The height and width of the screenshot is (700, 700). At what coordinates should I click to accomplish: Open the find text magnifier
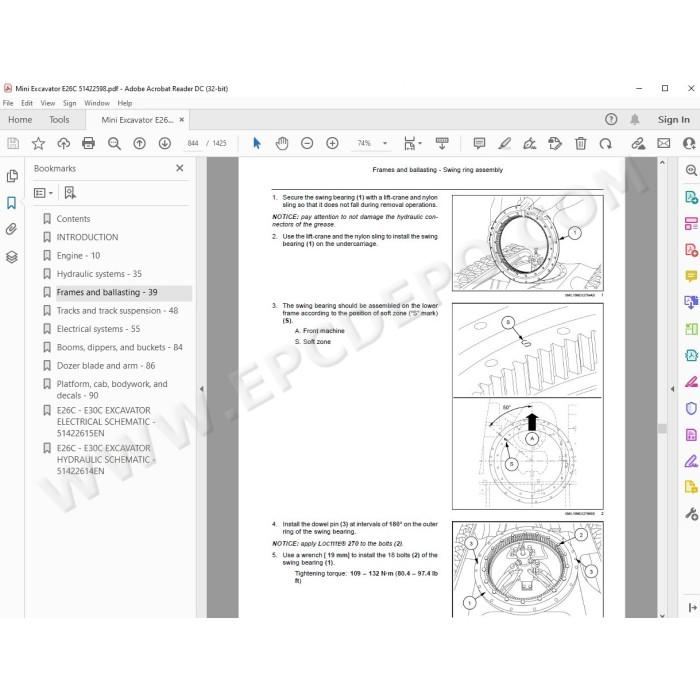(x=114, y=143)
